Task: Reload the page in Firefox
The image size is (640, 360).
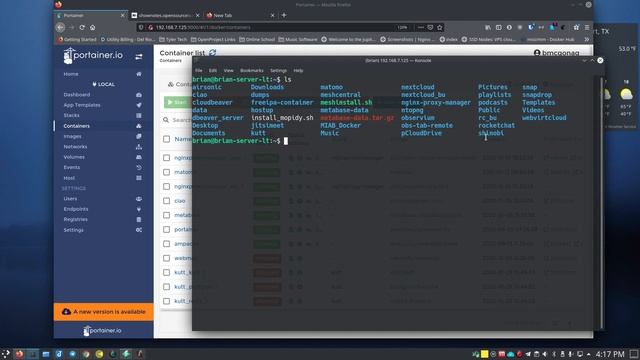Action: click(x=82, y=27)
